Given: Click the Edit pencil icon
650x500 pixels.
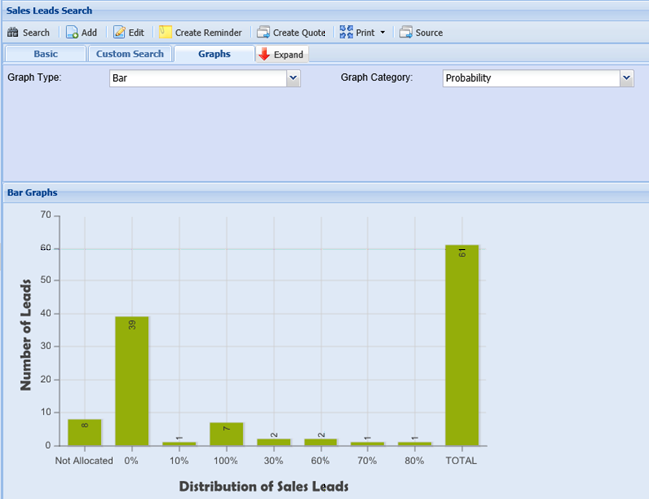Looking at the screenshot, I should pyautogui.click(x=119, y=33).
